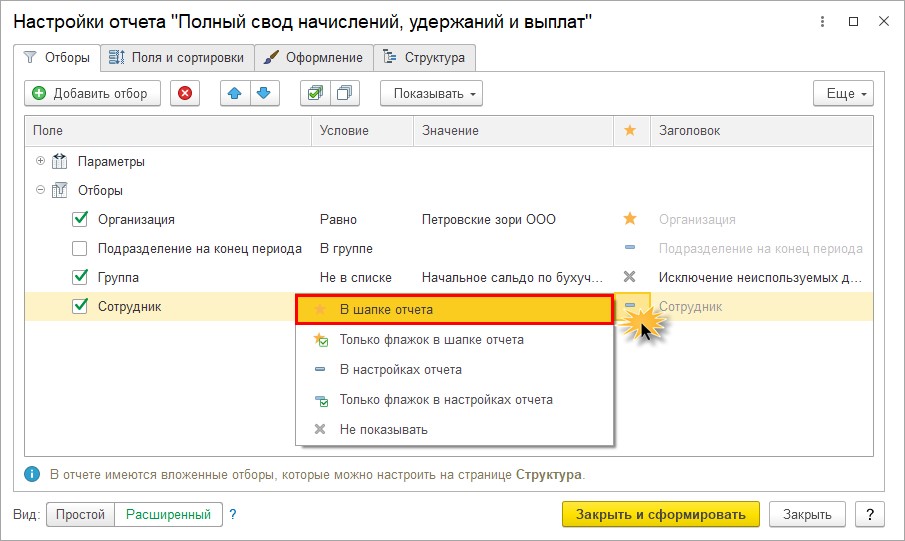Open the Еще dropdown menu

[x=843, y=93]
